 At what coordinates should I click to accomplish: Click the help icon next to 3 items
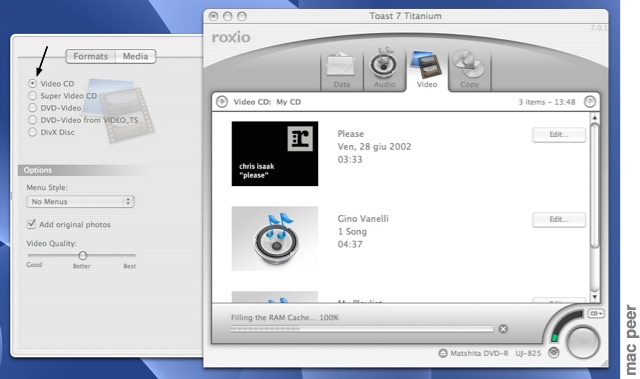[x=590, y=102]
